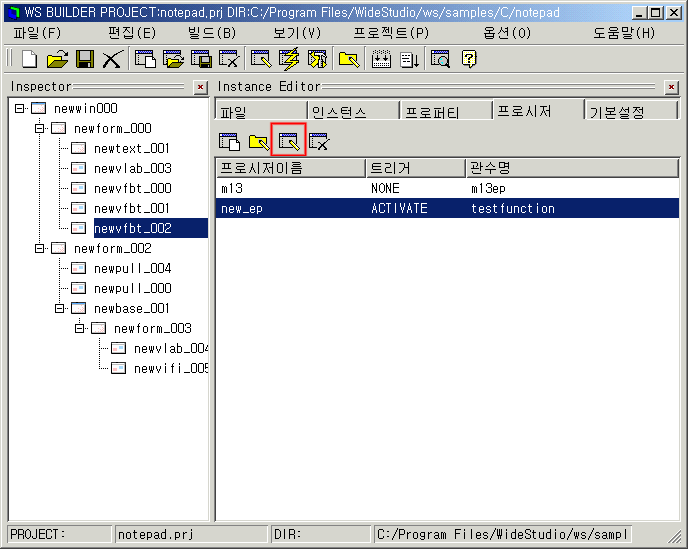Click the hammer build icon in toolbar
This screenshot has width=688, height=549.
(x=318, y=59)
